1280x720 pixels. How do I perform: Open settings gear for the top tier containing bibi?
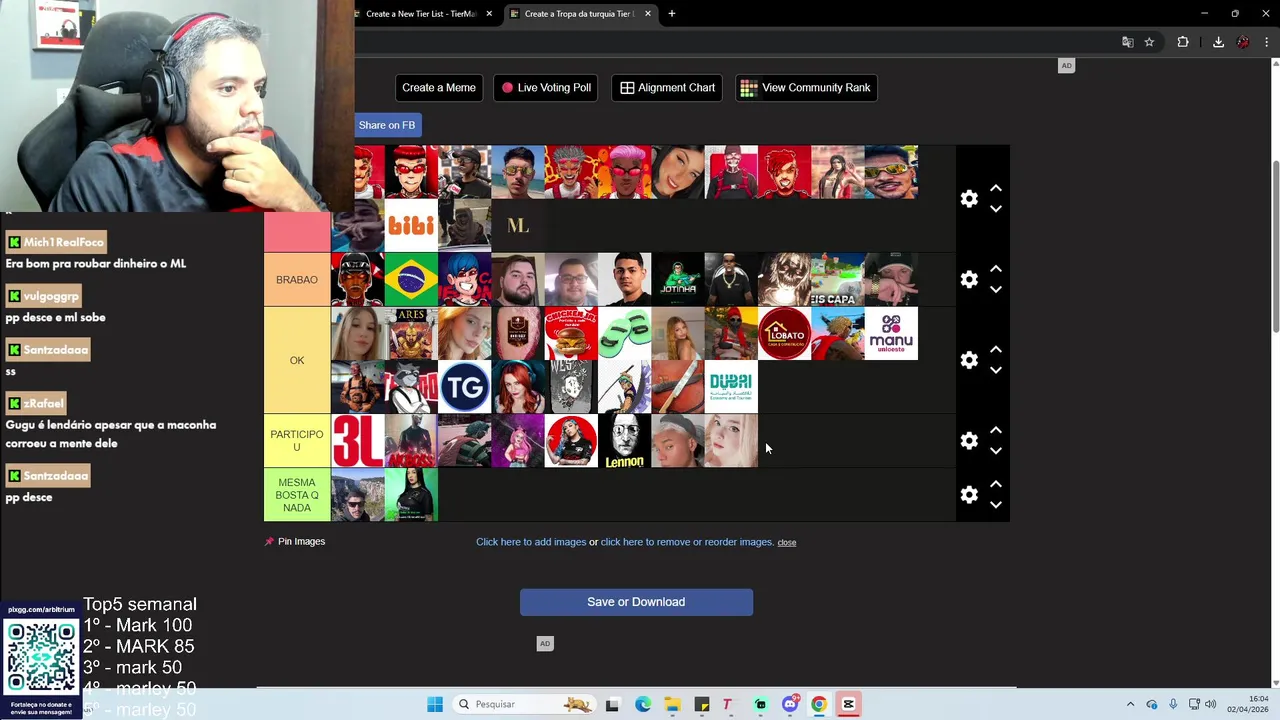[969, 199]
